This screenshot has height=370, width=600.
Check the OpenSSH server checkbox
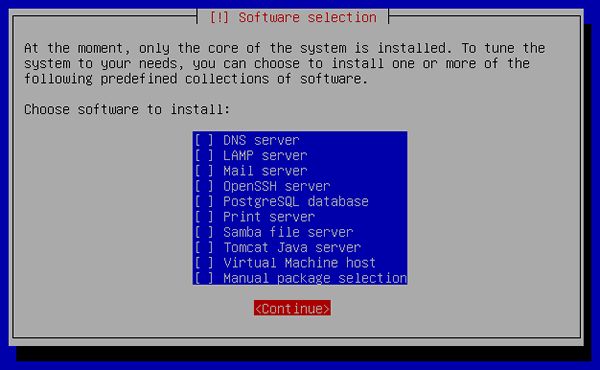point(204,186)
